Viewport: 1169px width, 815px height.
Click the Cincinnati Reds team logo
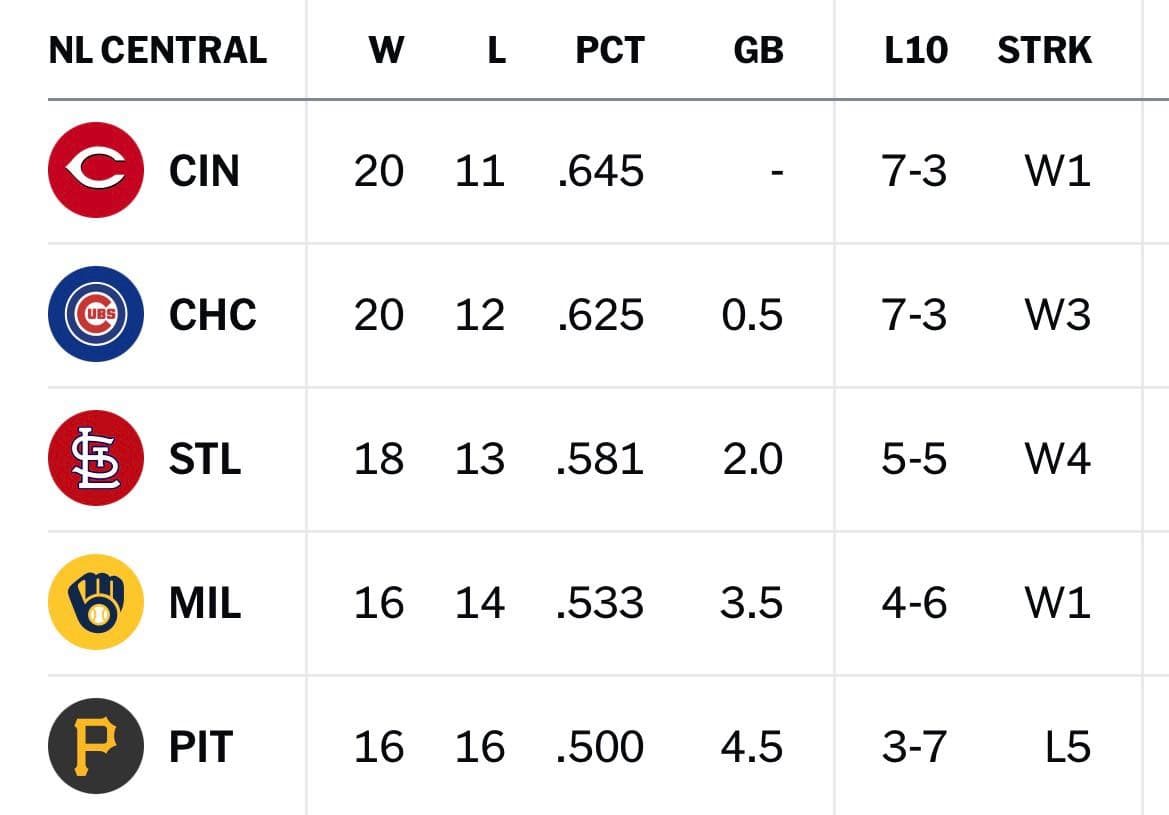[96, 170]
